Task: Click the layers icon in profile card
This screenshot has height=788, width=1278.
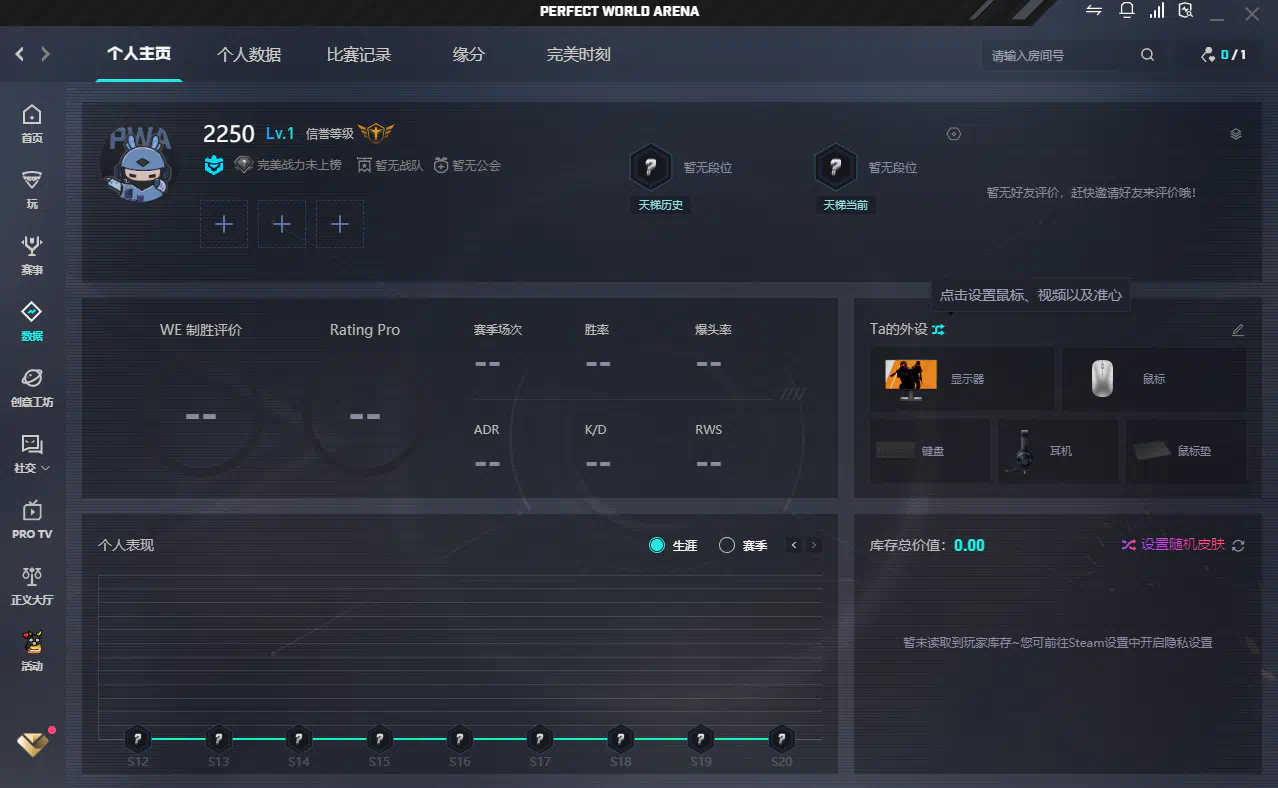Action: pyautogui.click(x=1236, y=134)
